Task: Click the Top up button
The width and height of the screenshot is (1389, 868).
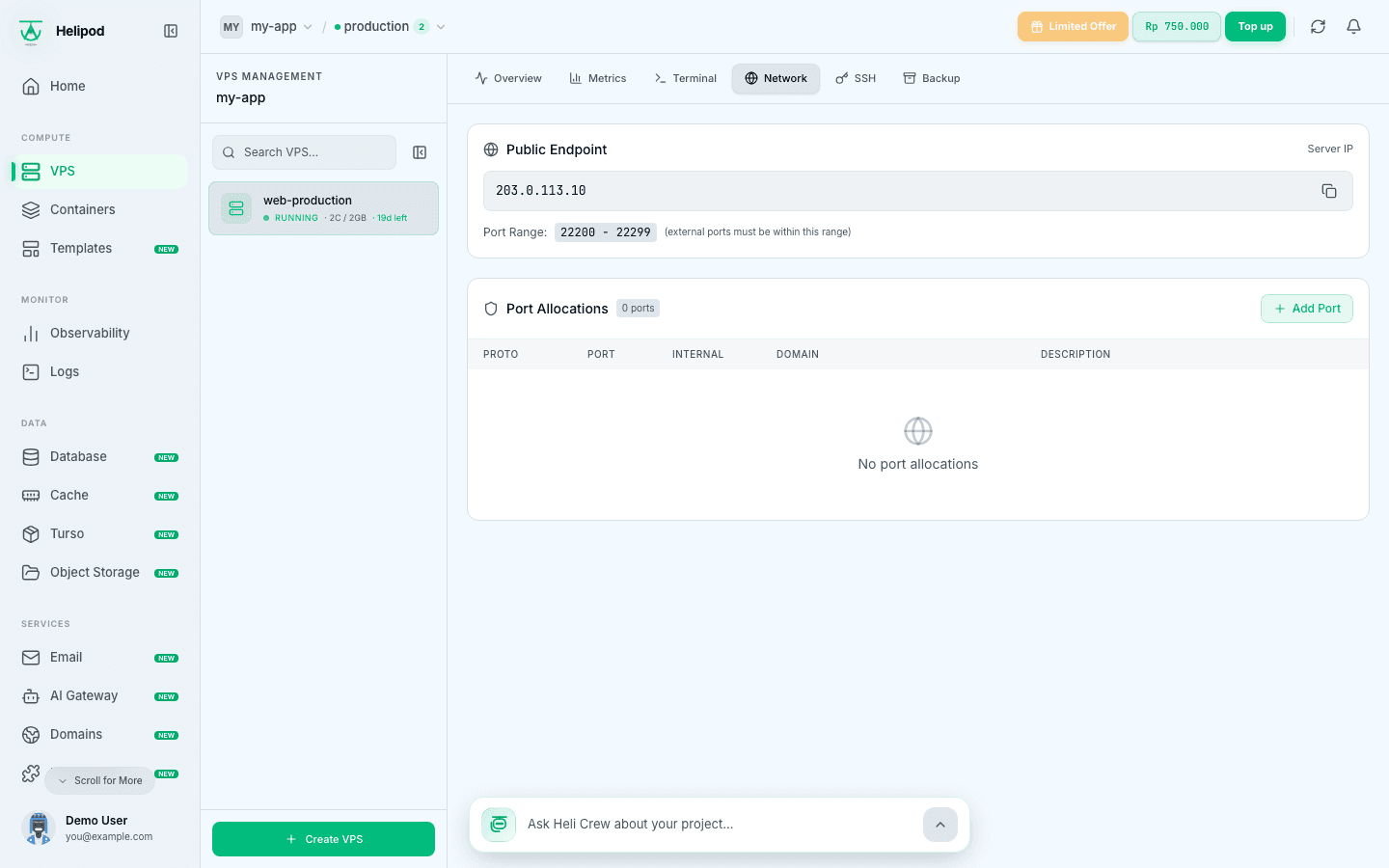Action: pos(1255,27)
